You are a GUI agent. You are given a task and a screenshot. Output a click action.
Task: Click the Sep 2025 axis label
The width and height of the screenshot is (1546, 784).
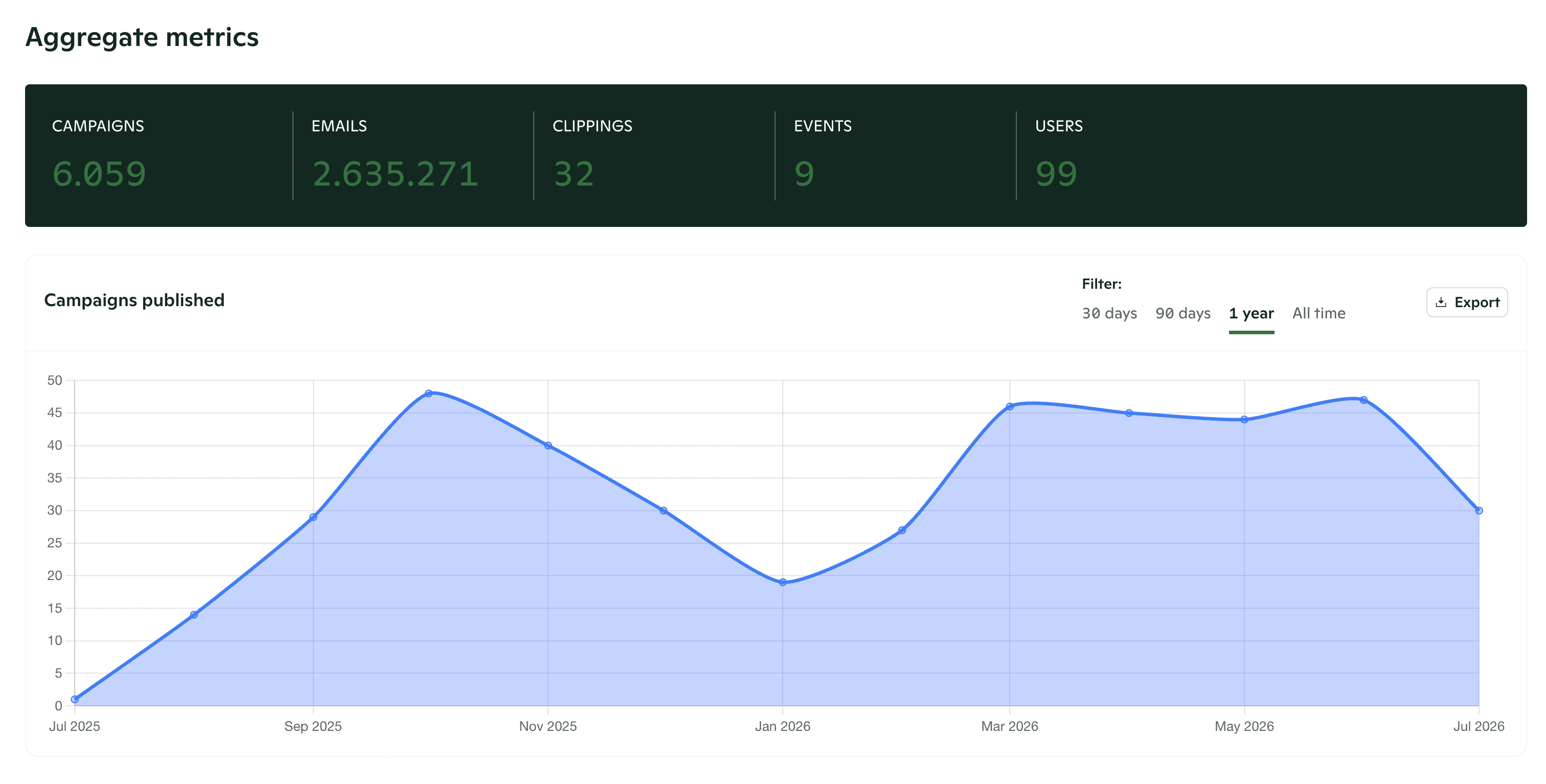tap(313, 726)
